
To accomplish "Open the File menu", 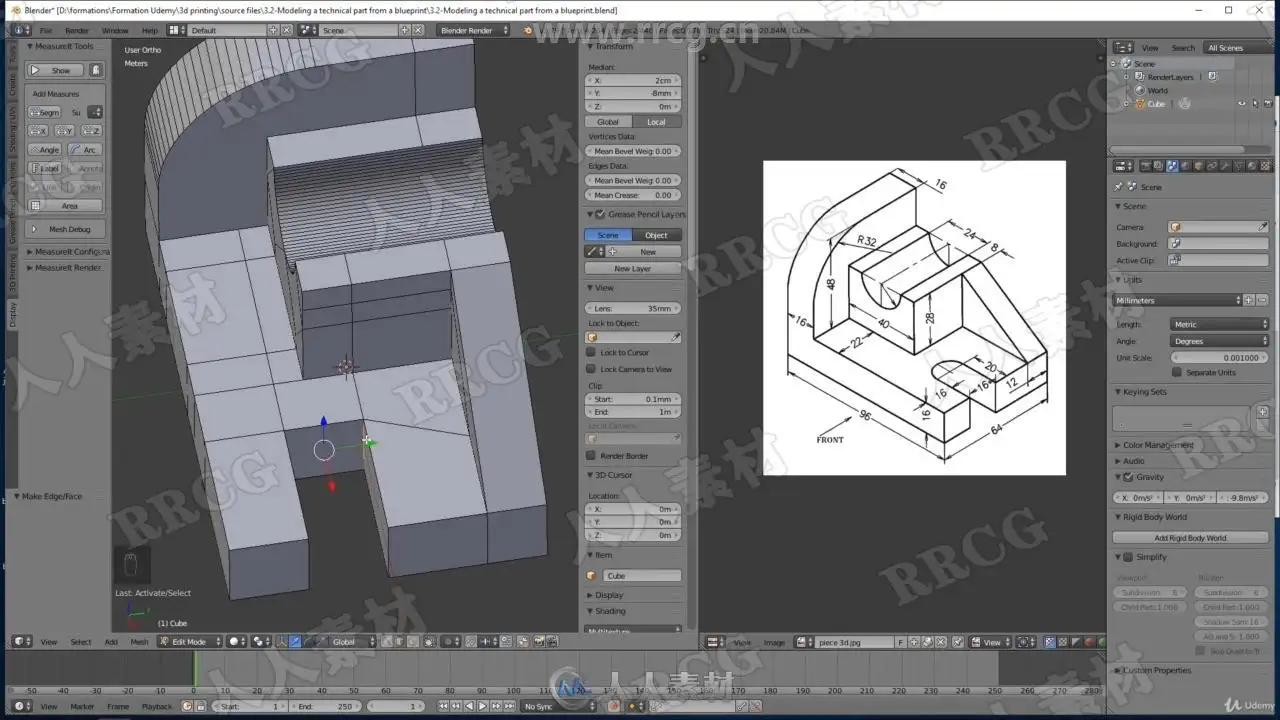I will click(46, 30).
